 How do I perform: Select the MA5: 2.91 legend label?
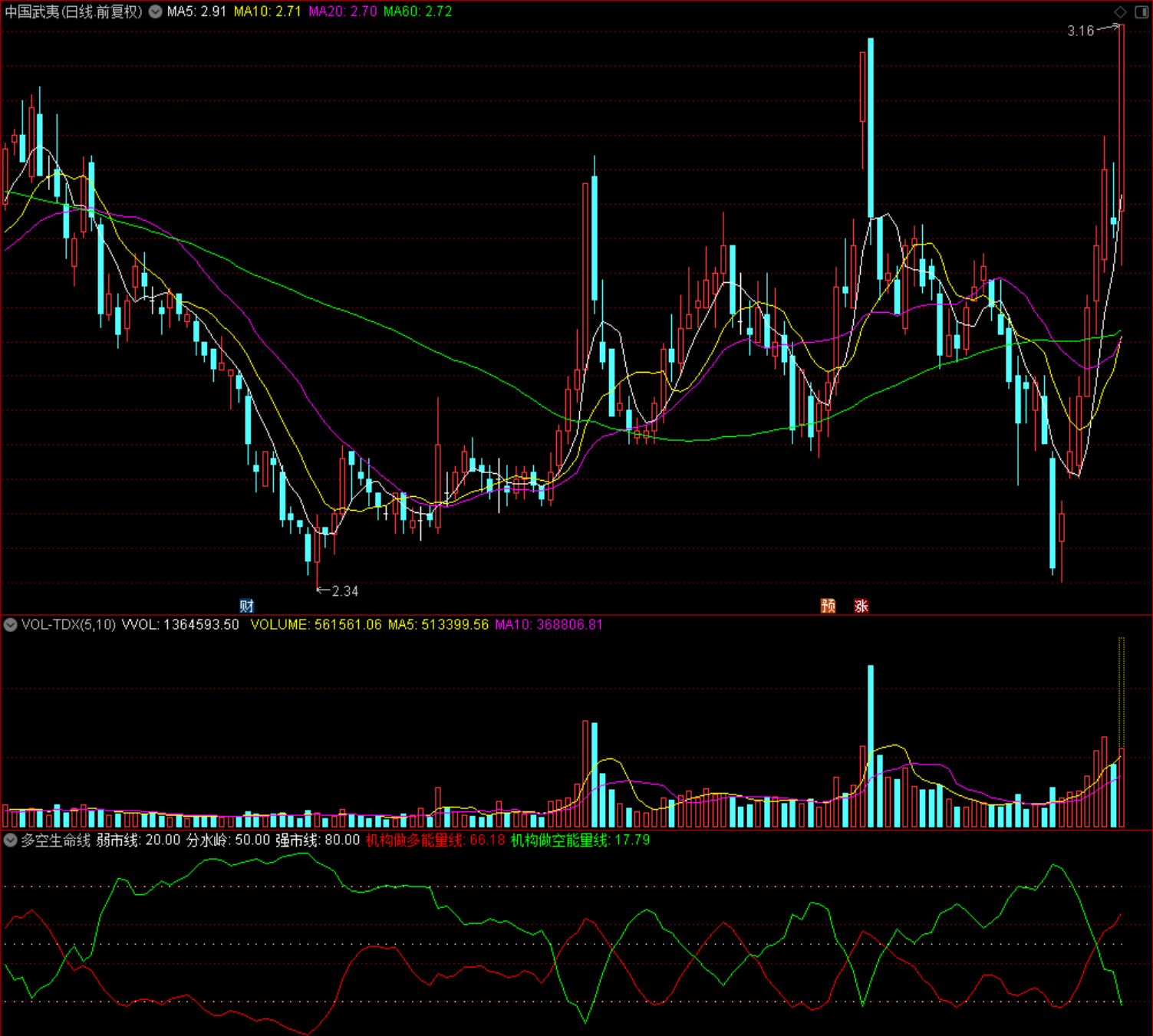[x=196, y=12]
